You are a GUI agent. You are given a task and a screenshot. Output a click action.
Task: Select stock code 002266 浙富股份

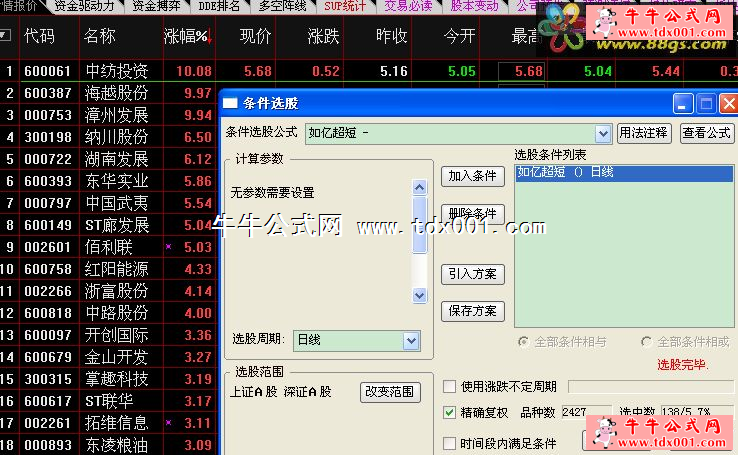pyautogui.click(x=47, y=291)
